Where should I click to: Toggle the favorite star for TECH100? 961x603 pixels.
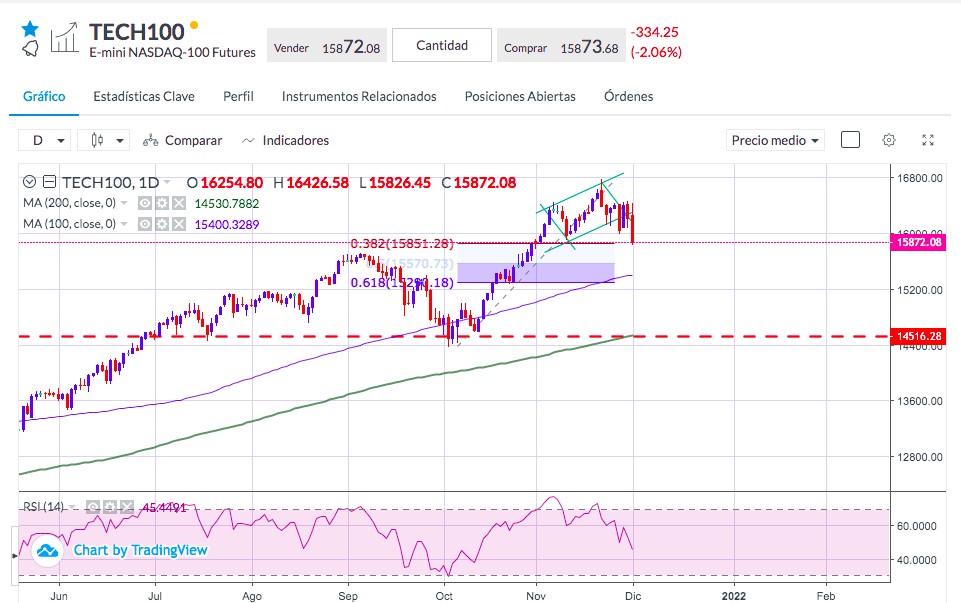[x=30, y=29]
